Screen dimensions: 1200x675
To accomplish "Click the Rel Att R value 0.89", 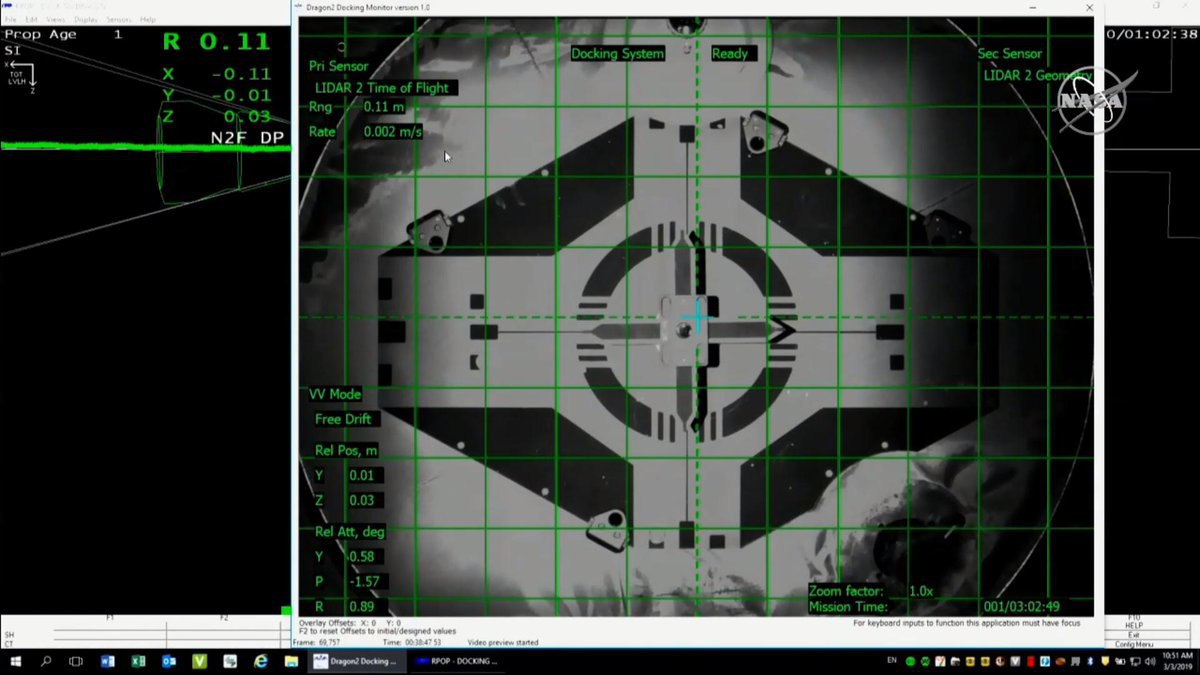I will [x=364, y=607].
